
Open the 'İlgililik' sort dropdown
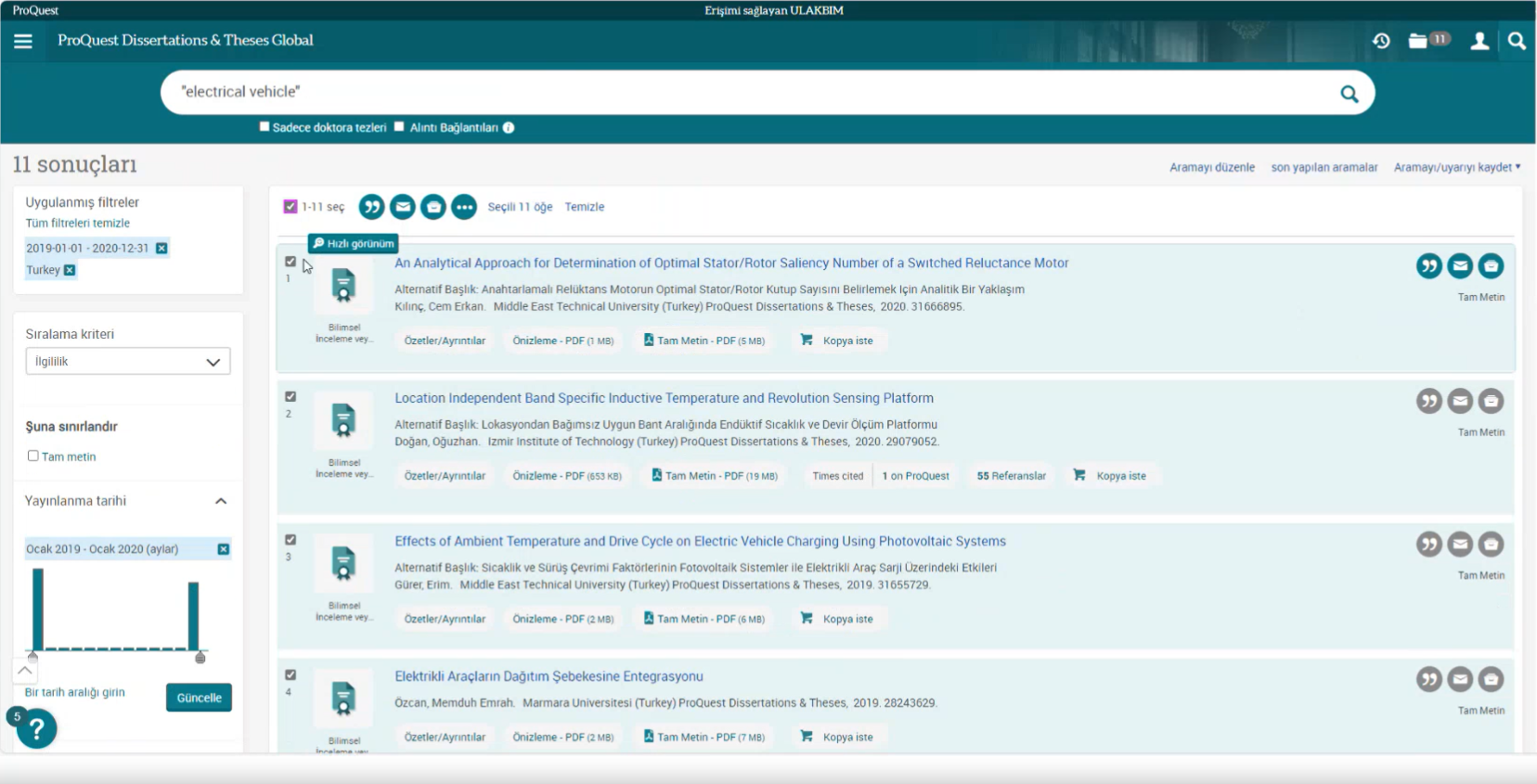(128, 362)
